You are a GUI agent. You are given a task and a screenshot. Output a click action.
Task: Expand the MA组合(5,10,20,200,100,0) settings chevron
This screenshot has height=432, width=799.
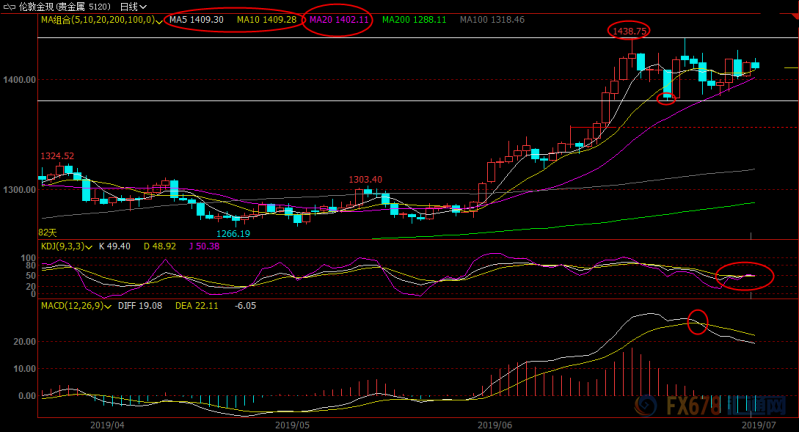(159, 21)
